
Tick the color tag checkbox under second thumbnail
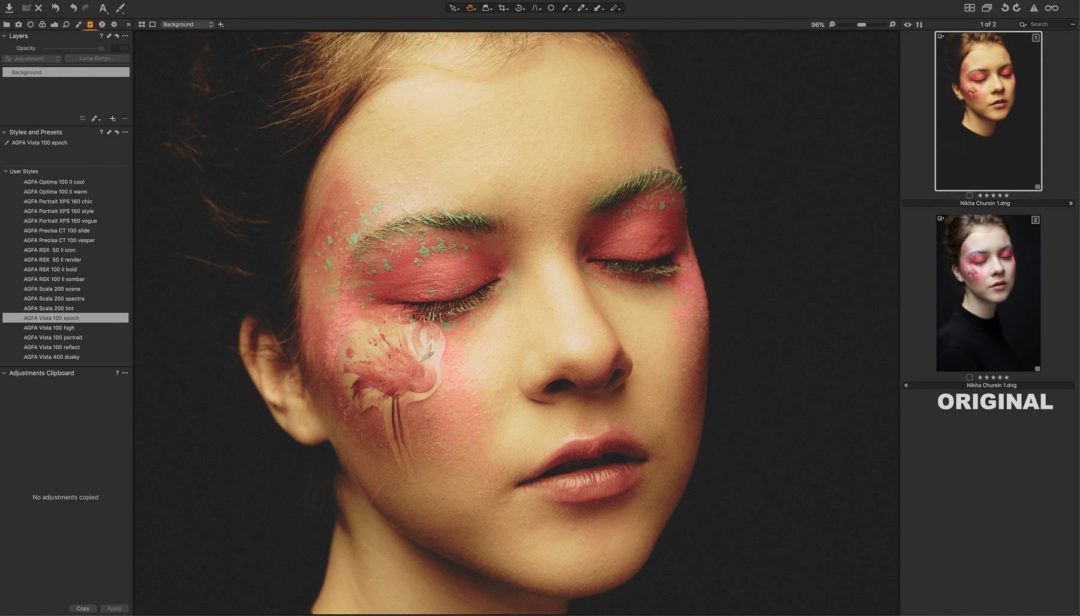[970, 377]
